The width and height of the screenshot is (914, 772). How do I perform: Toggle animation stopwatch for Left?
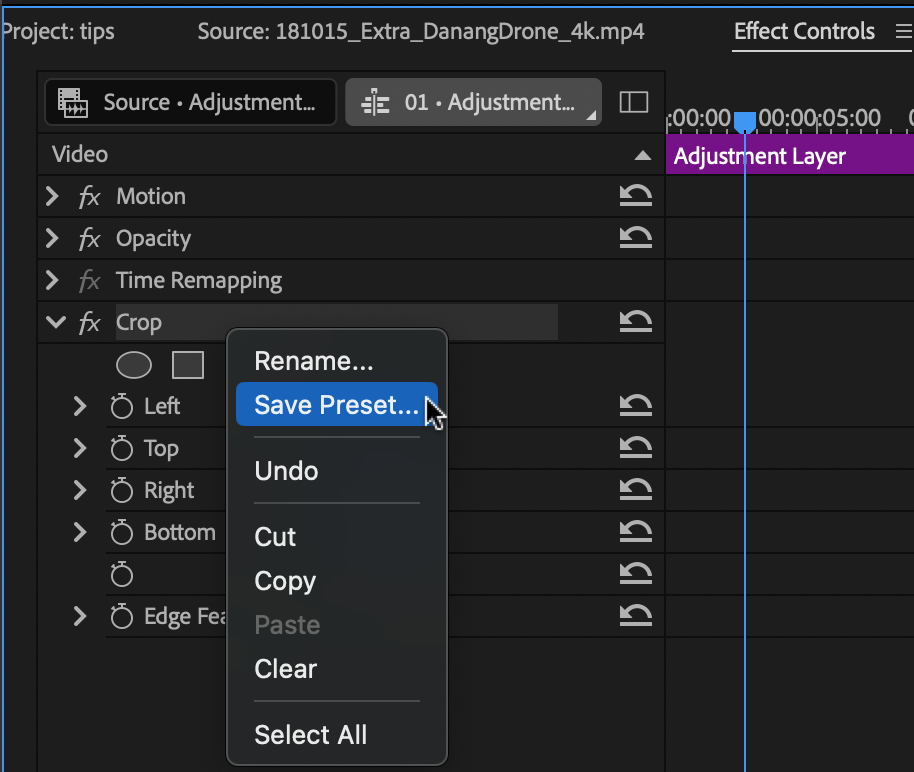point(122,406)
